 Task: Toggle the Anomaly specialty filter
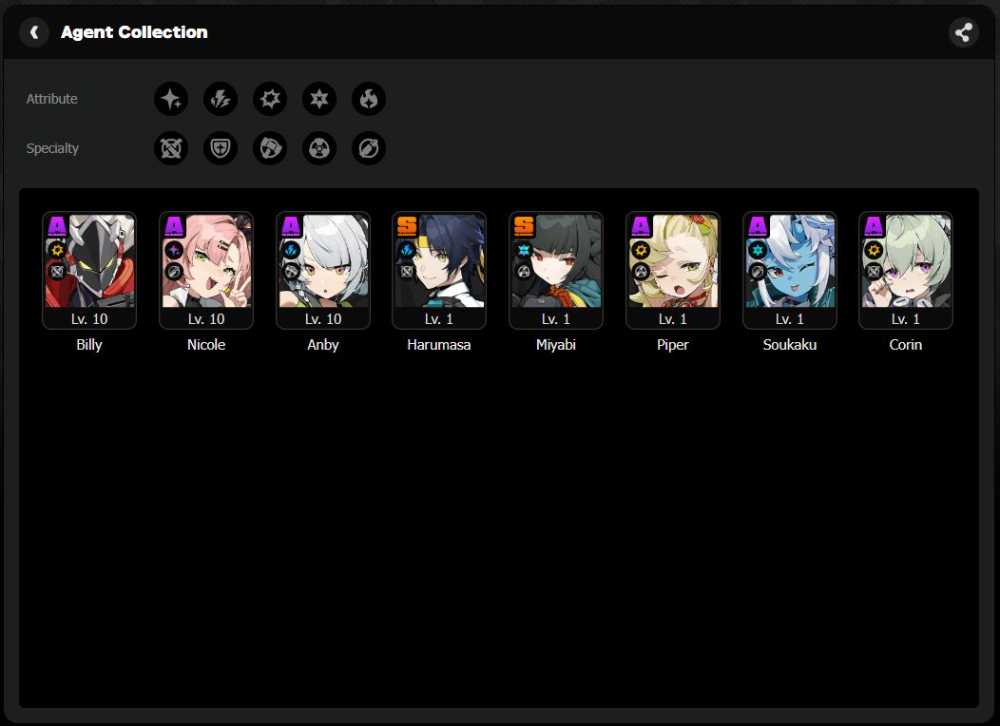pyautogui.click(x=319, y=148)
